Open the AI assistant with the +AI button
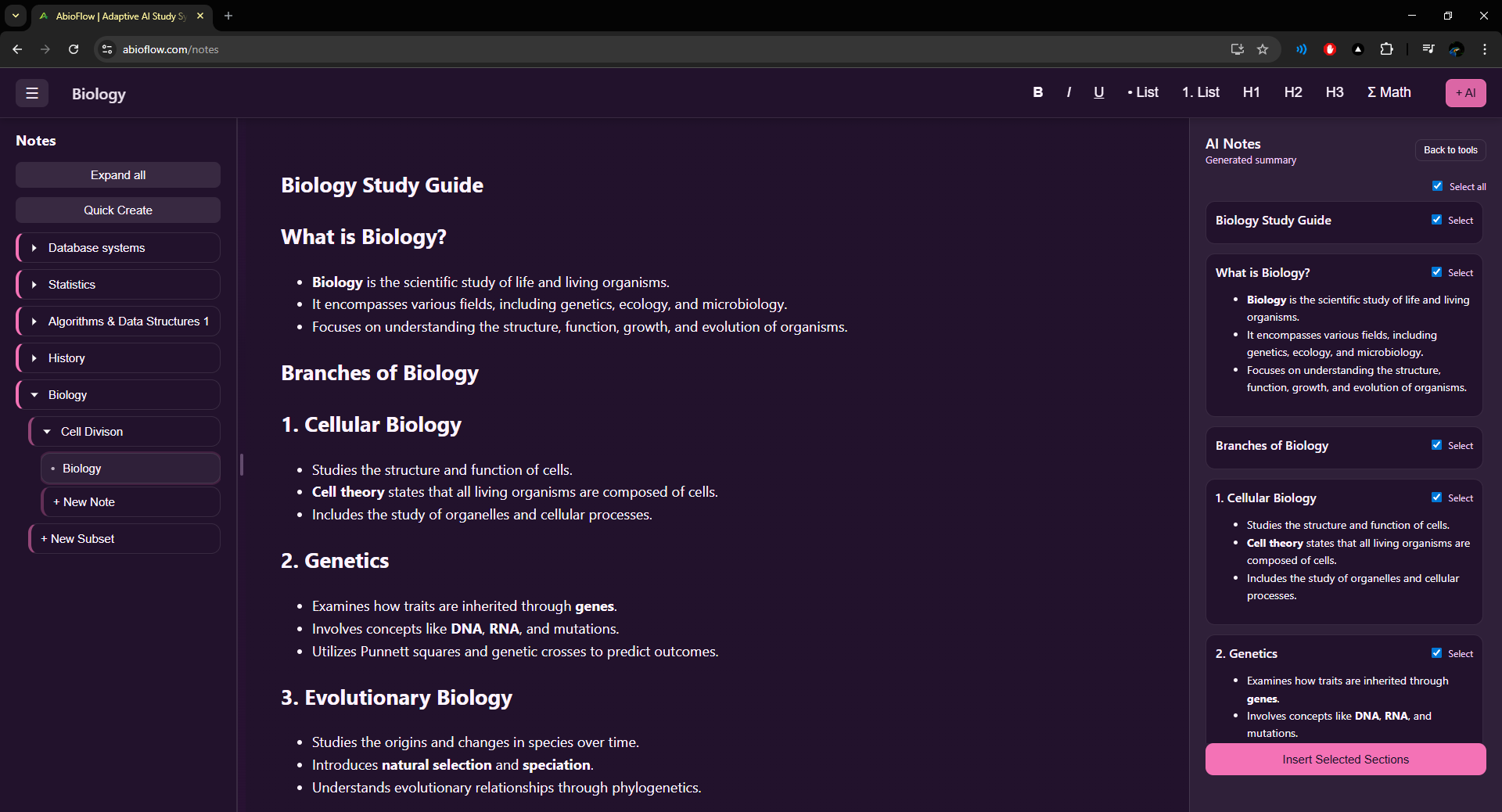Screen dimensions: 1502x812 tap(1466, 92)
